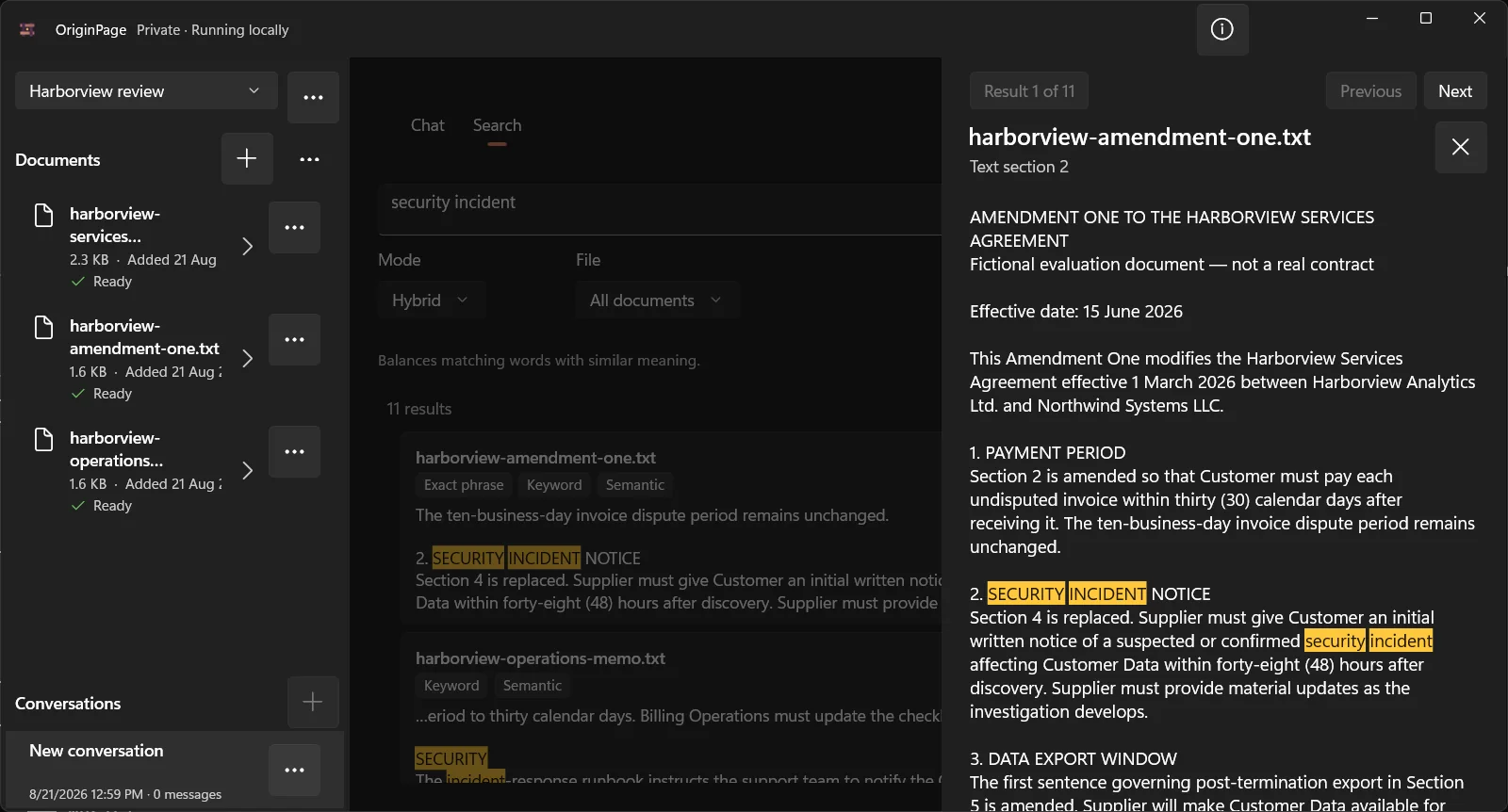Click harborview-amendment-one.txt name in Documents list

coord(144,337)
